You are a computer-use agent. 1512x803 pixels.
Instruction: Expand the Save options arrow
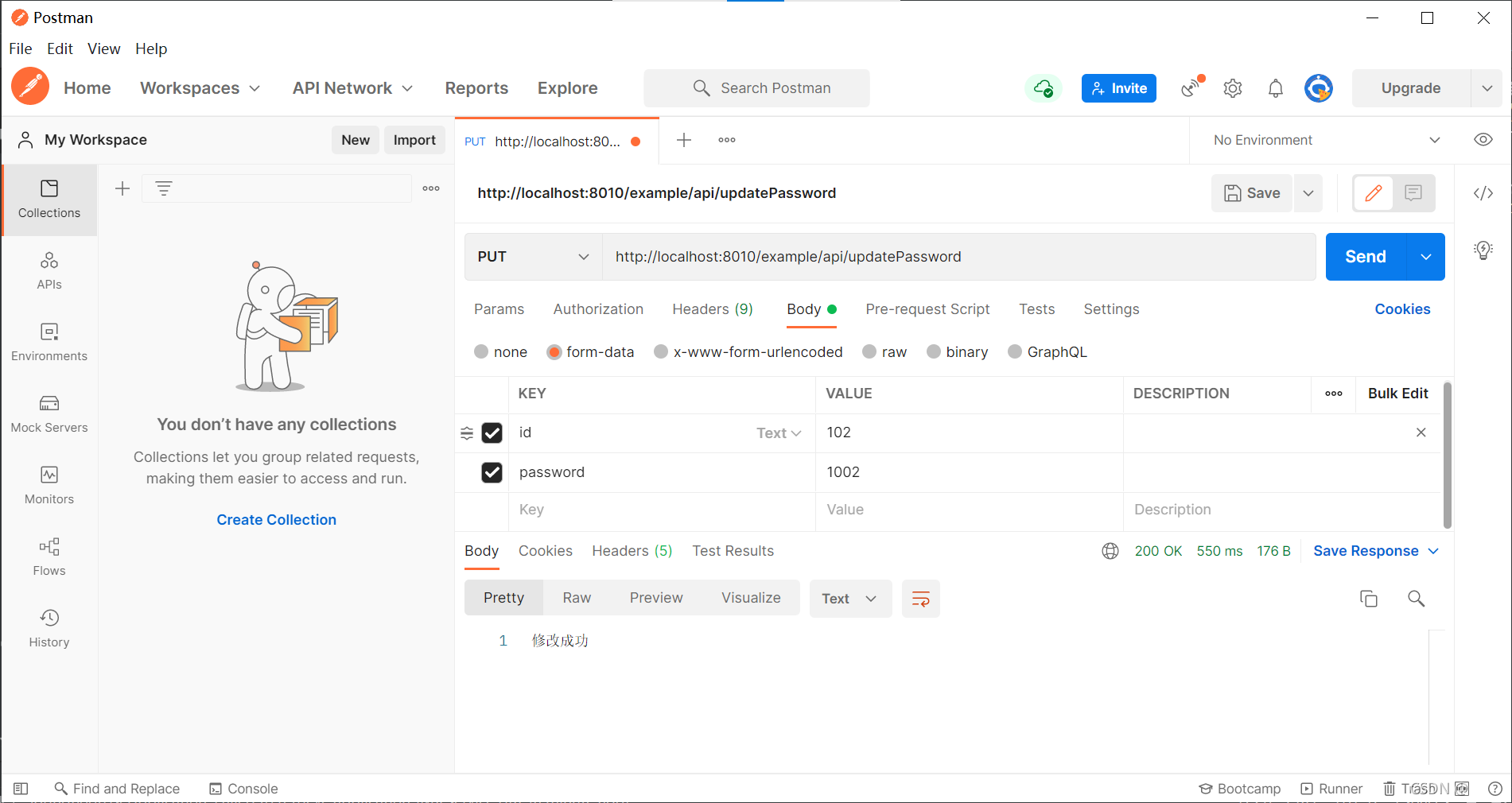[x=1308, y=193]
